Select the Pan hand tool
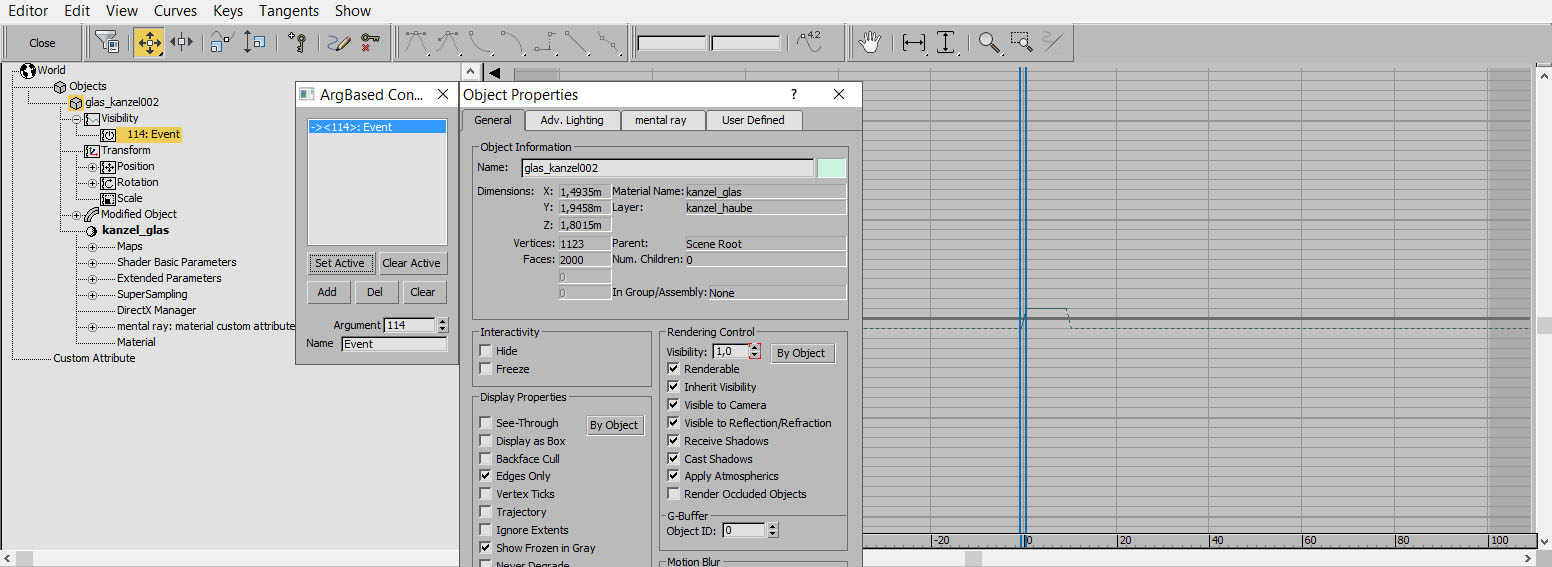The width and height of the screenshot is (1552, 567). (870, 43)
